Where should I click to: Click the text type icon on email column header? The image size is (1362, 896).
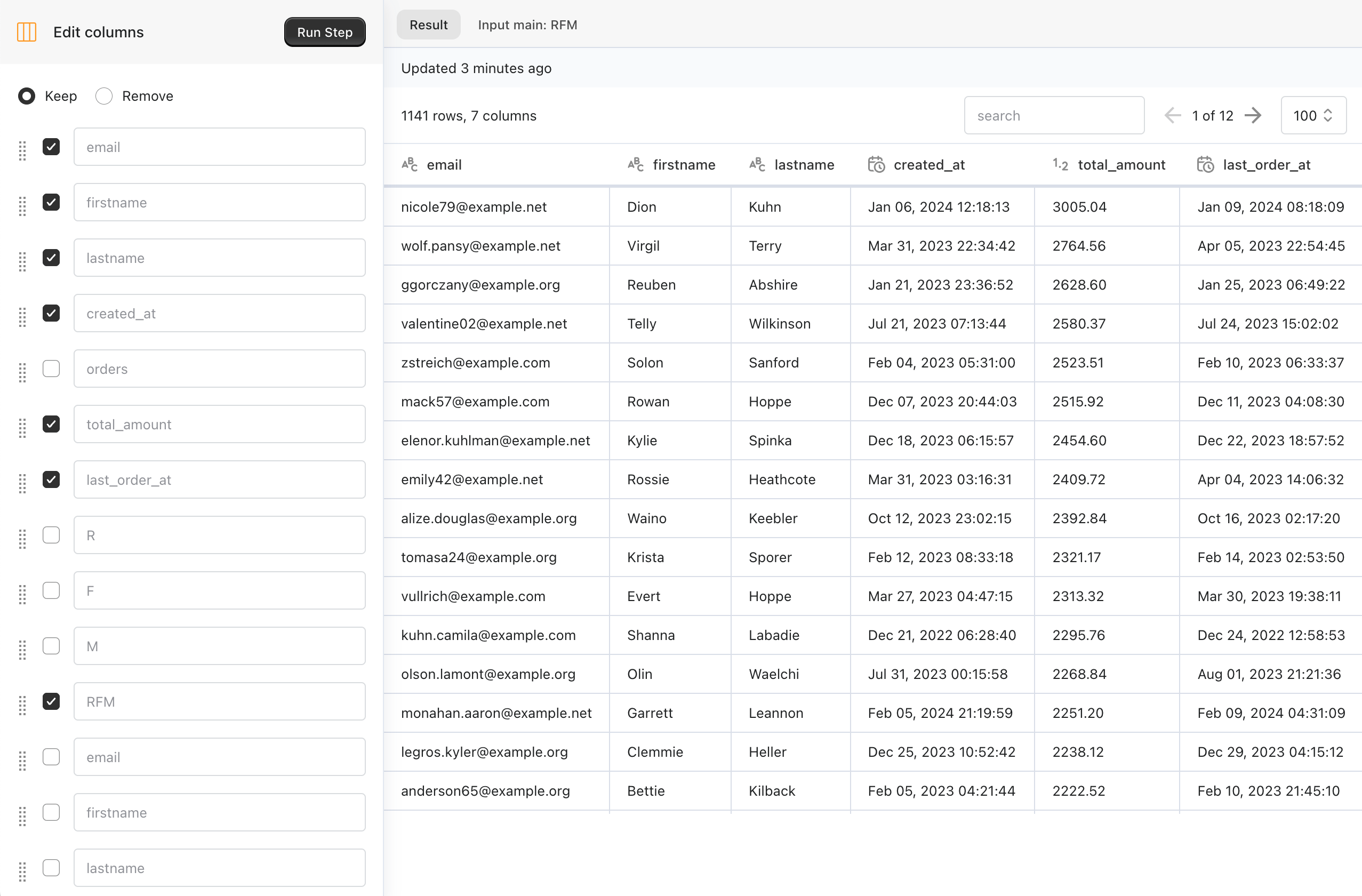(x=410, y=165)
